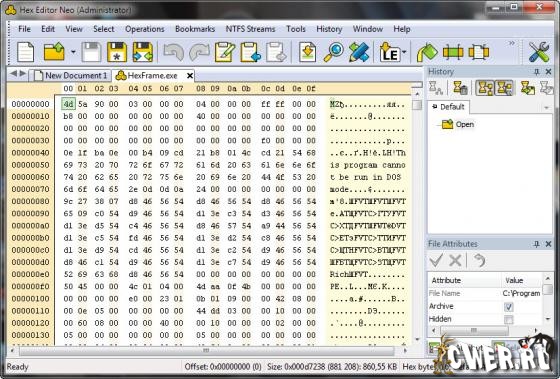Click the green block selection icon

tap(453, 53)
